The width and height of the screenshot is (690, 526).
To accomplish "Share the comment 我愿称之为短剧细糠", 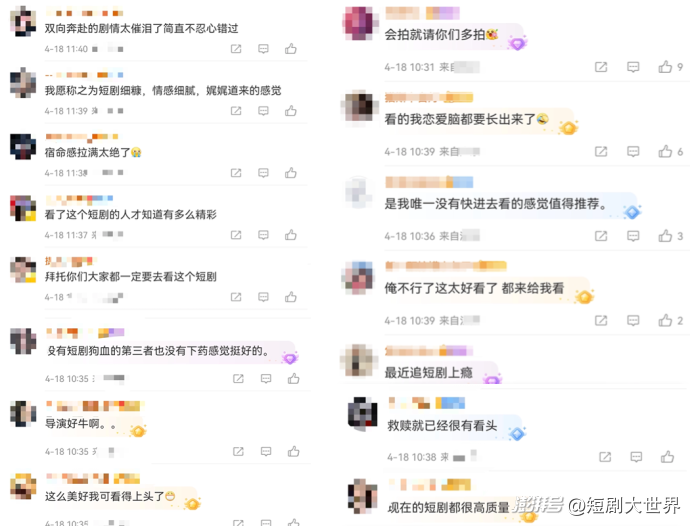I will (236, 111).
